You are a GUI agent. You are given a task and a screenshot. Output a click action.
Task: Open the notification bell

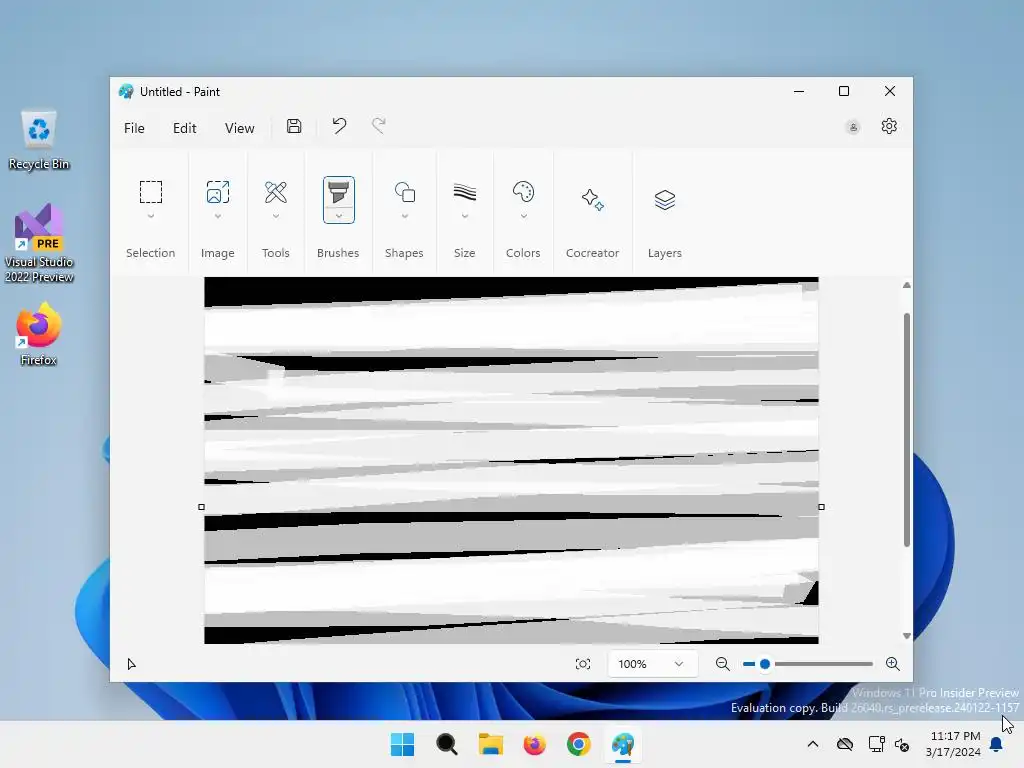[x=997, y=744]
